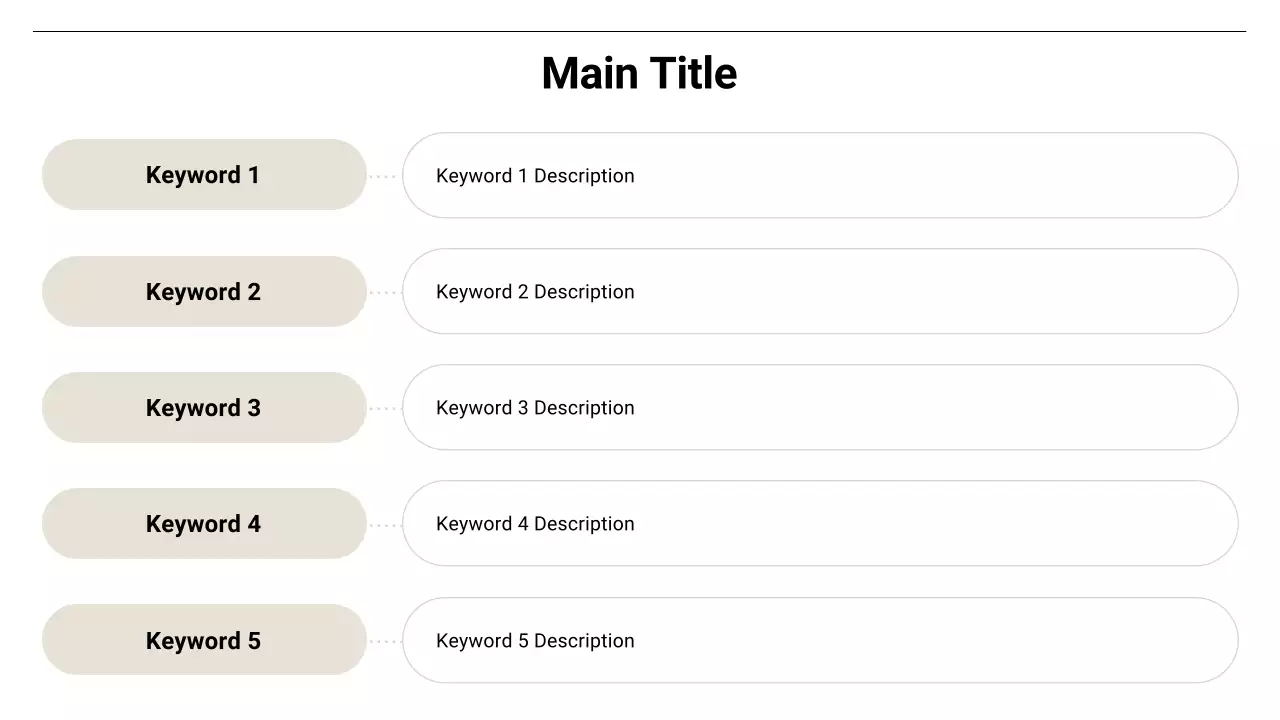This screenshot has width=1280, height=720.
Task: Click the Keyword 4 Description text
Action: pos(535,524)
